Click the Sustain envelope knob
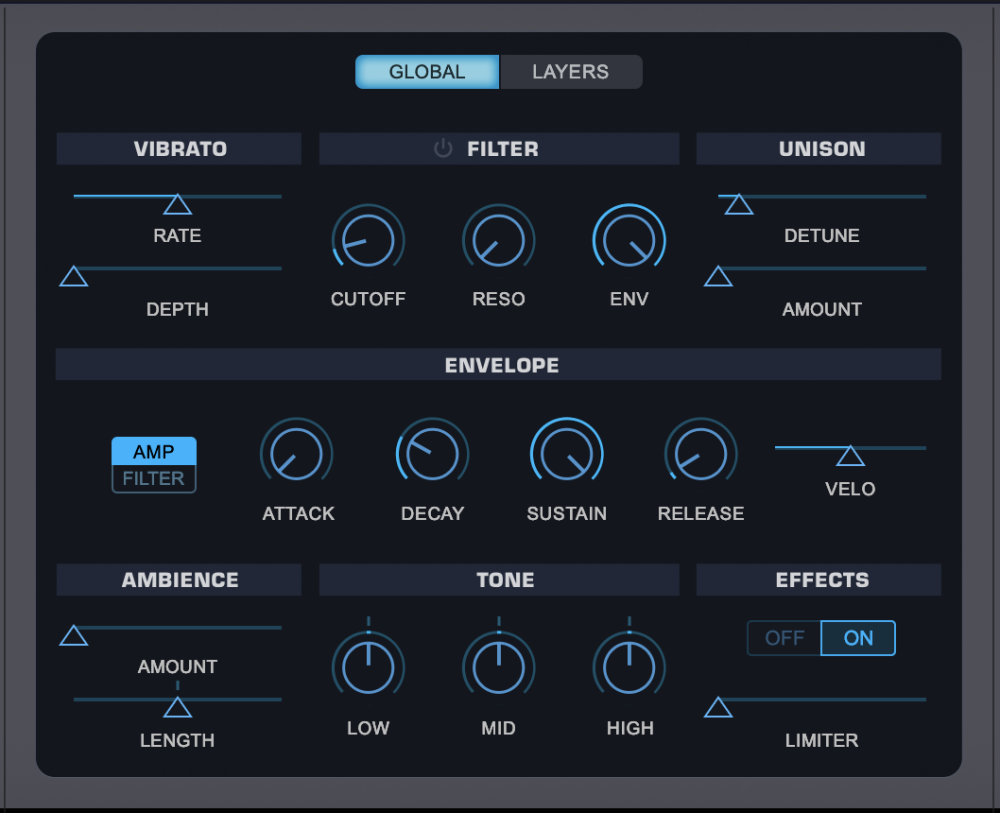 (566, 454)
